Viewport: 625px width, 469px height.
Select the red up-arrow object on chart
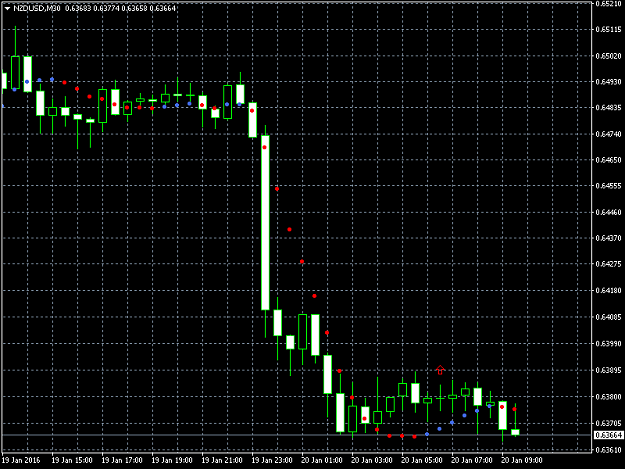point(440,370)
